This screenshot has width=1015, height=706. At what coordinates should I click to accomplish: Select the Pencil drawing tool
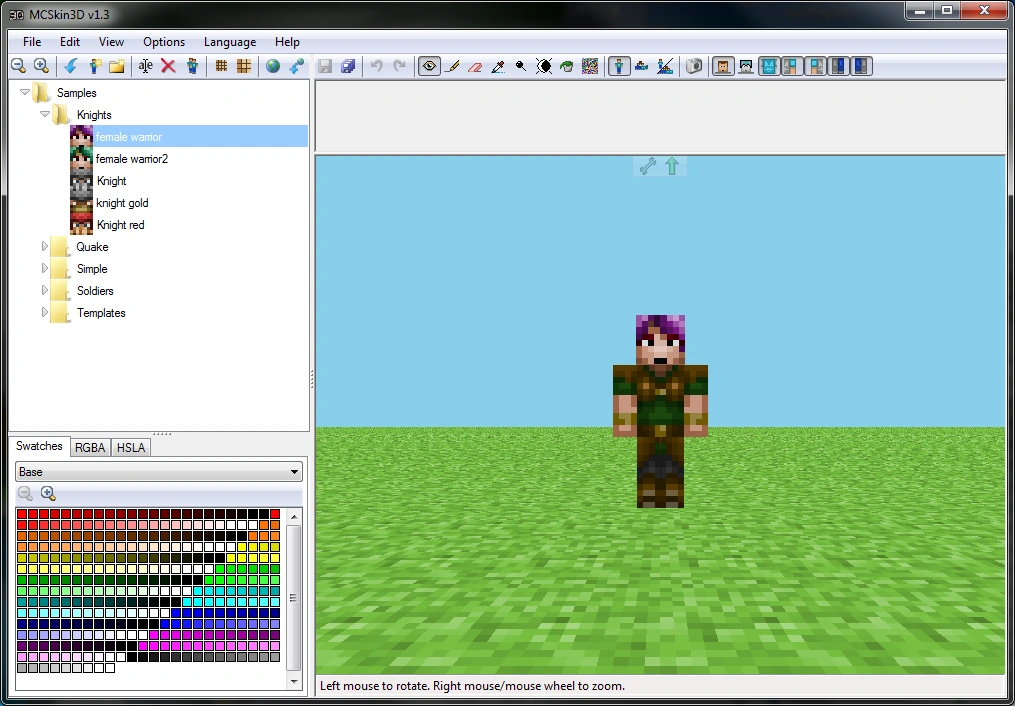tap(452, 66)
